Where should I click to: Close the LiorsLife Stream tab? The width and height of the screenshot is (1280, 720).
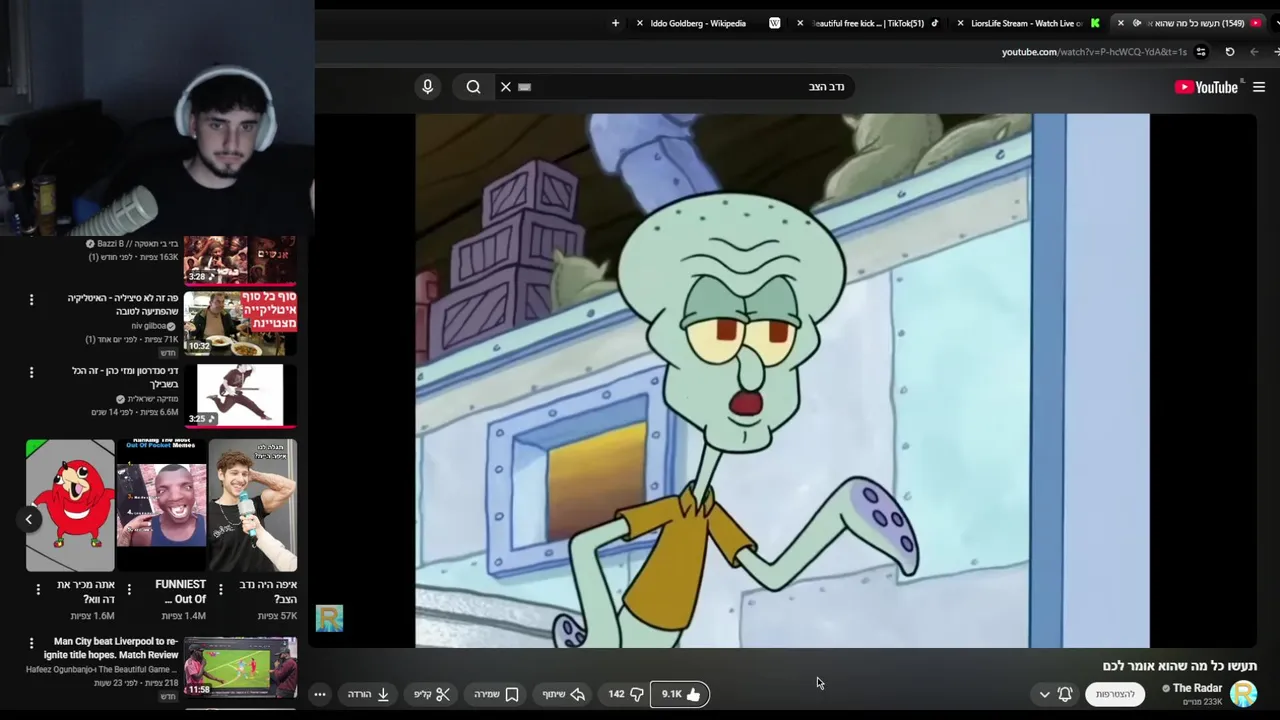point(960,23)
